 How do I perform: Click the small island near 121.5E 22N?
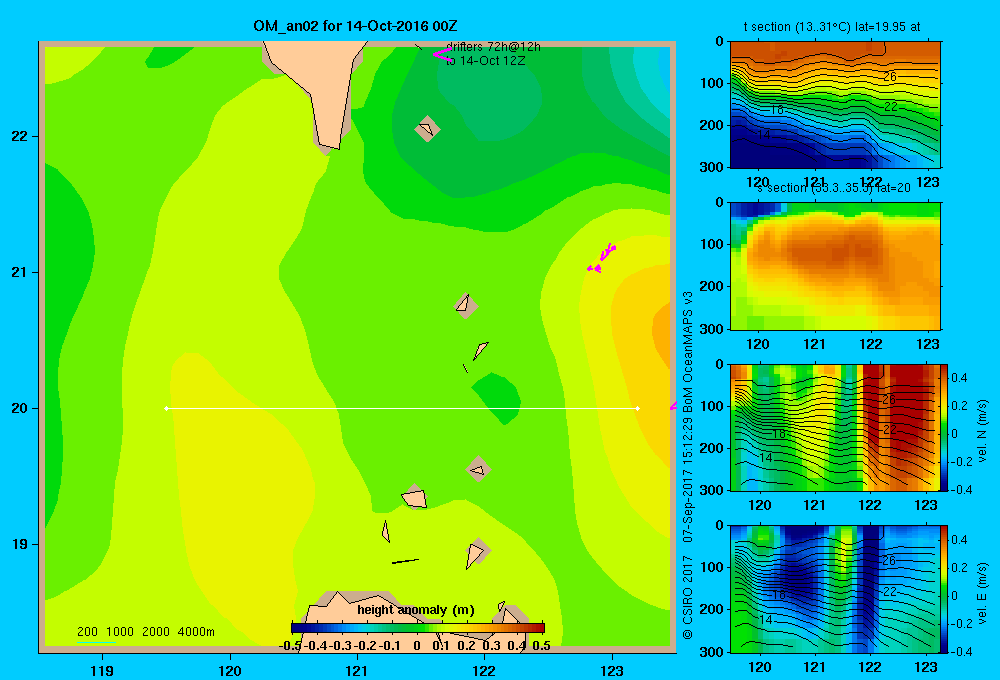(427, 129)
